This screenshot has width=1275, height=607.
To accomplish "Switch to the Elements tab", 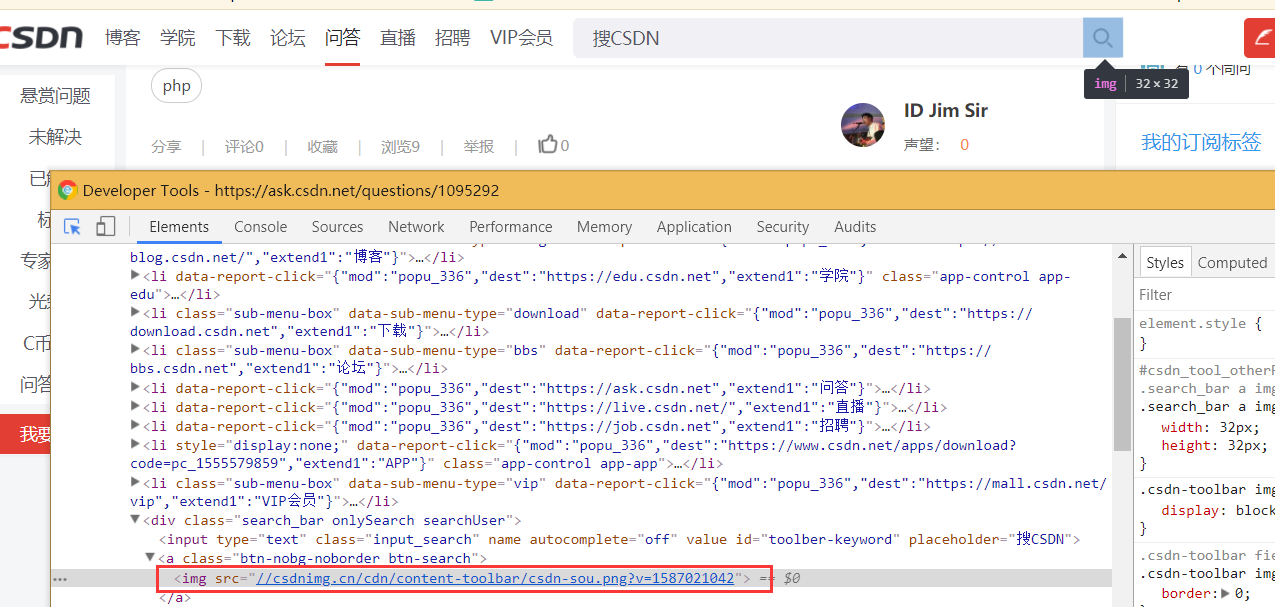I will coord(179,227).
